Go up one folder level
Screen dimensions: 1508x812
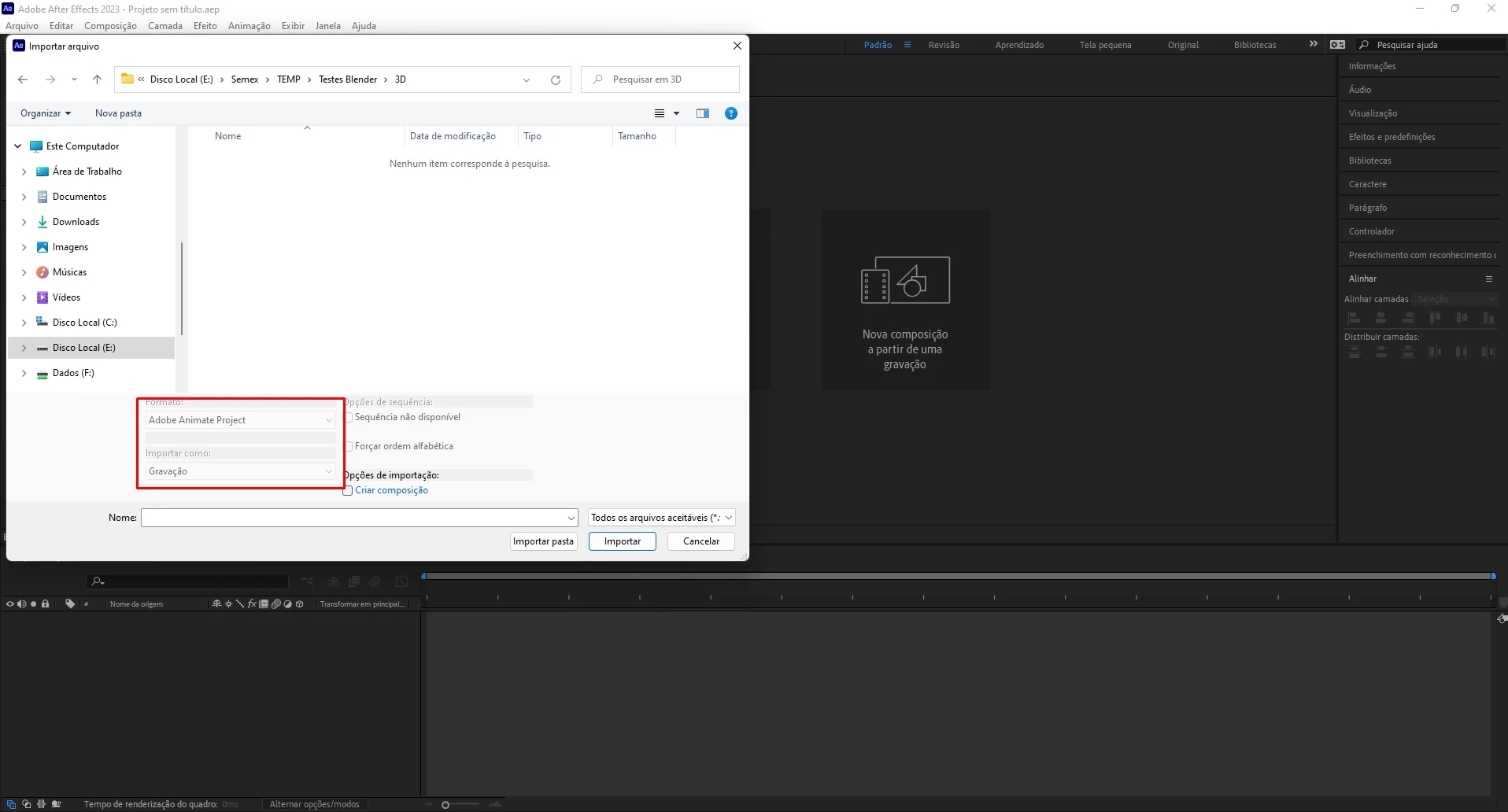pyautogui.click(x=97, y=79)
